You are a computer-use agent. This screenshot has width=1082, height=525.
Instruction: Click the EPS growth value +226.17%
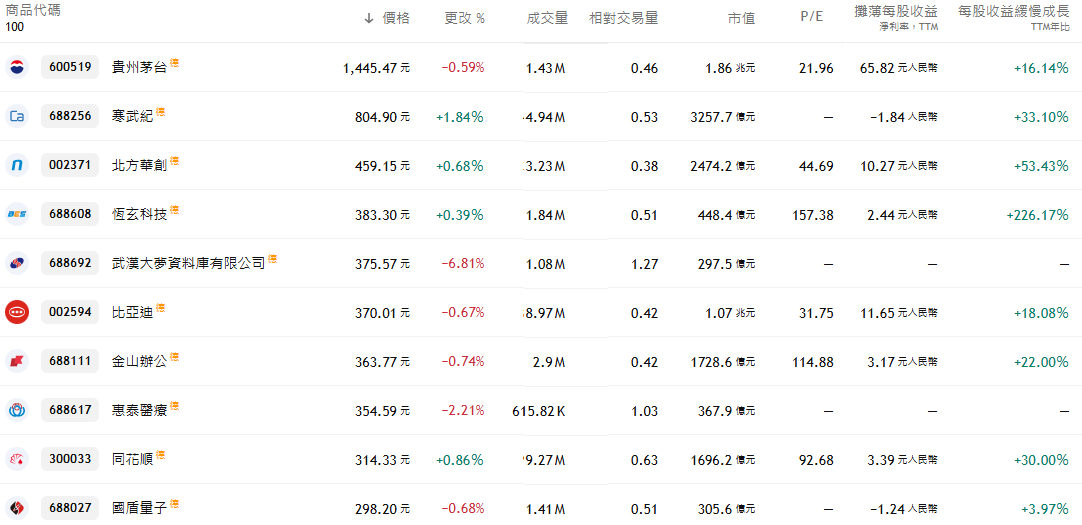coord(1037,215)
